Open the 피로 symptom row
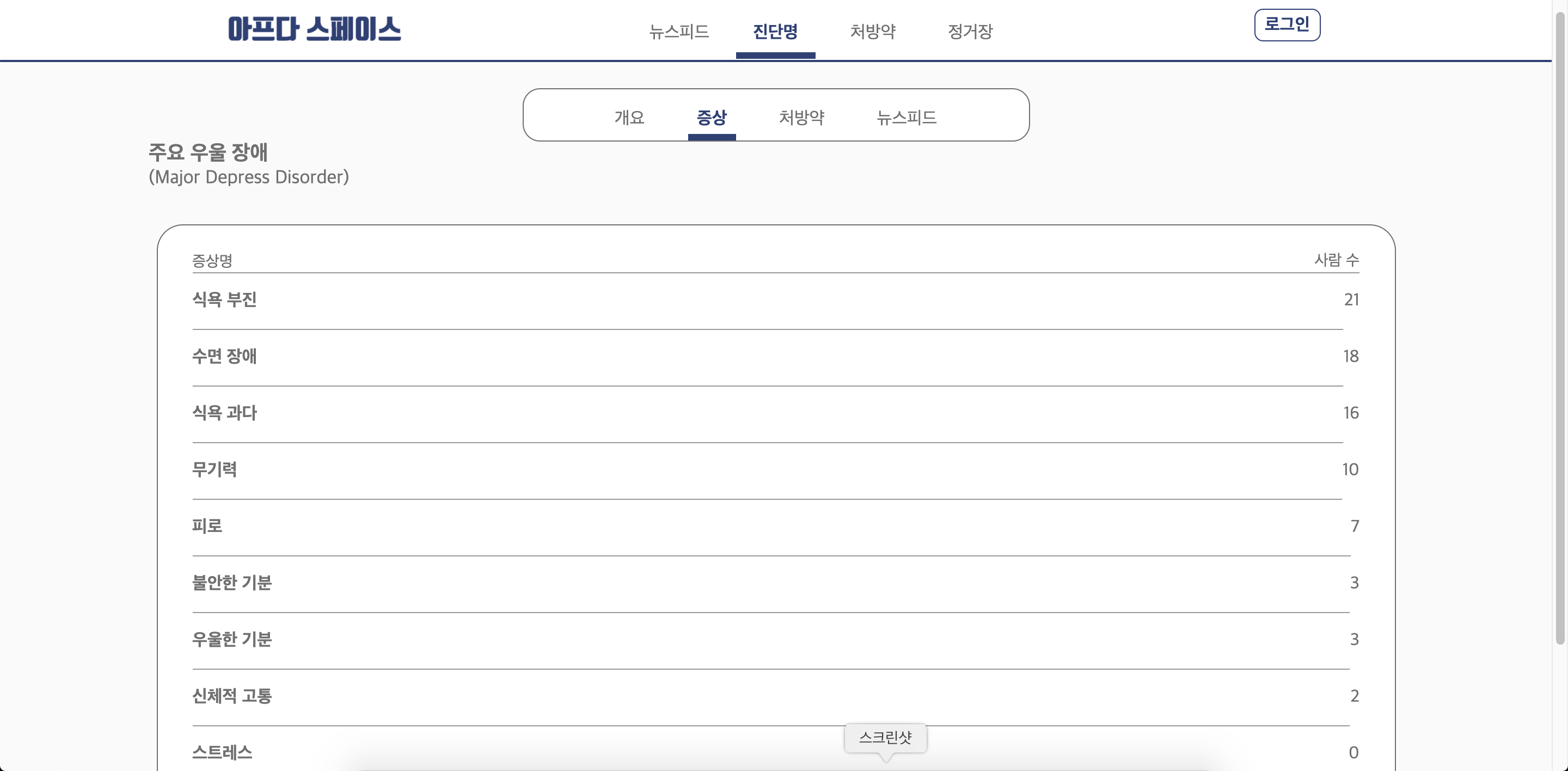 pyautogui.click(x=207, y=526)
